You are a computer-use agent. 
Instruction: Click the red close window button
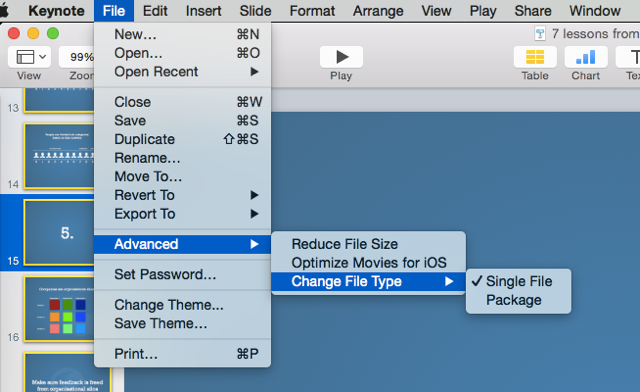click(14, 33)
